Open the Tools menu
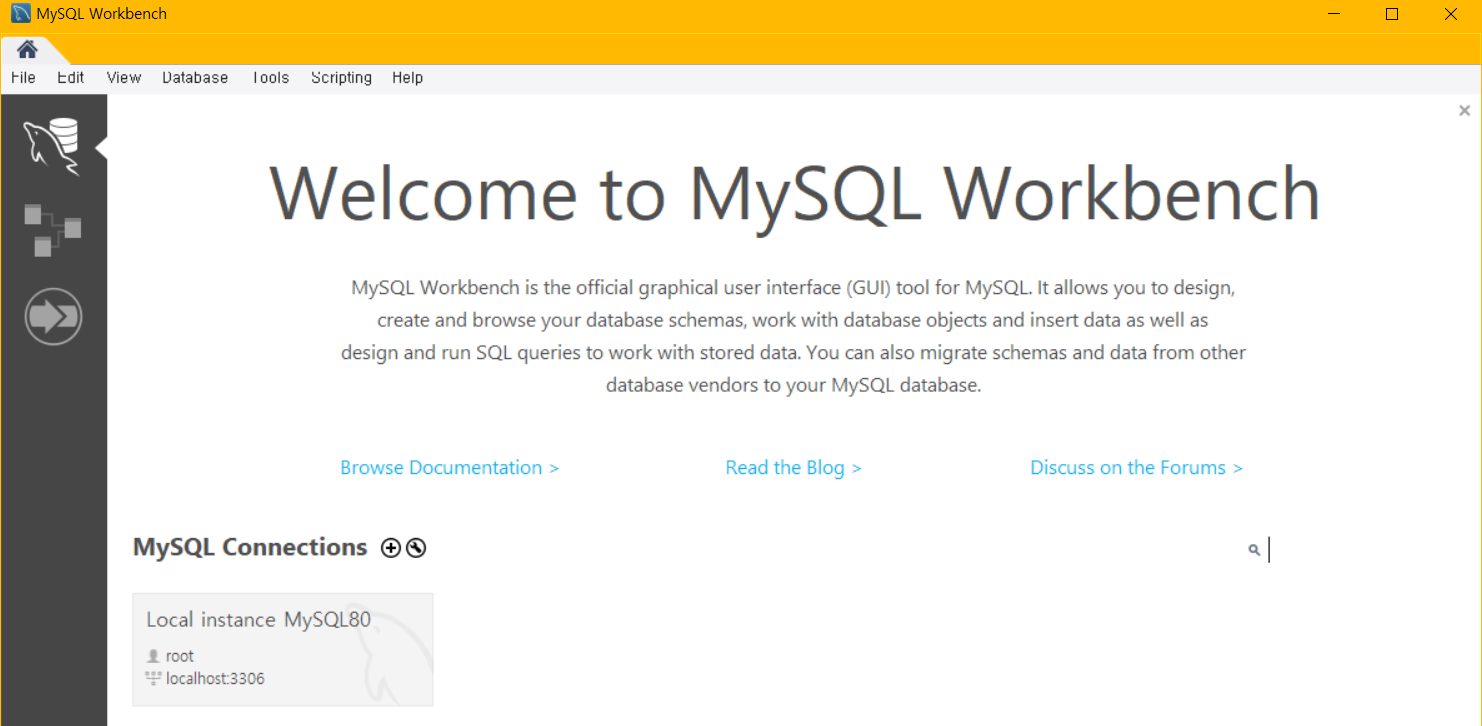The image size is (1482, 726). tap(270, 77)
